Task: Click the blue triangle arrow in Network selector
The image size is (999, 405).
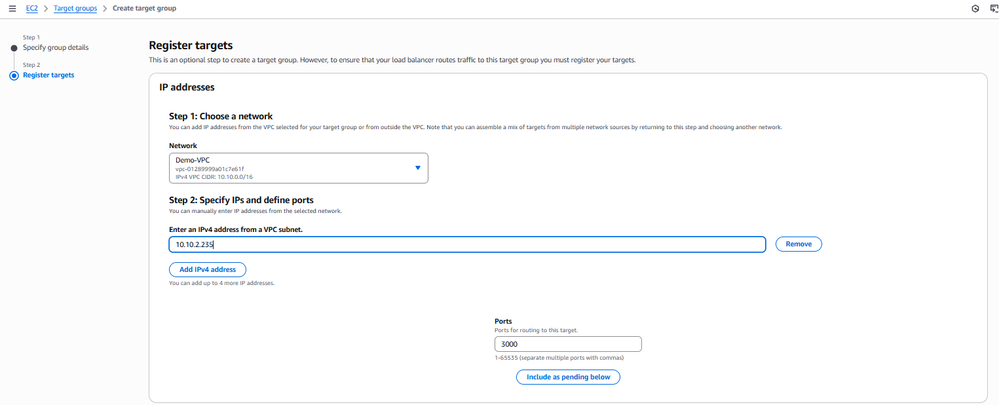Action: coord(418,168)
